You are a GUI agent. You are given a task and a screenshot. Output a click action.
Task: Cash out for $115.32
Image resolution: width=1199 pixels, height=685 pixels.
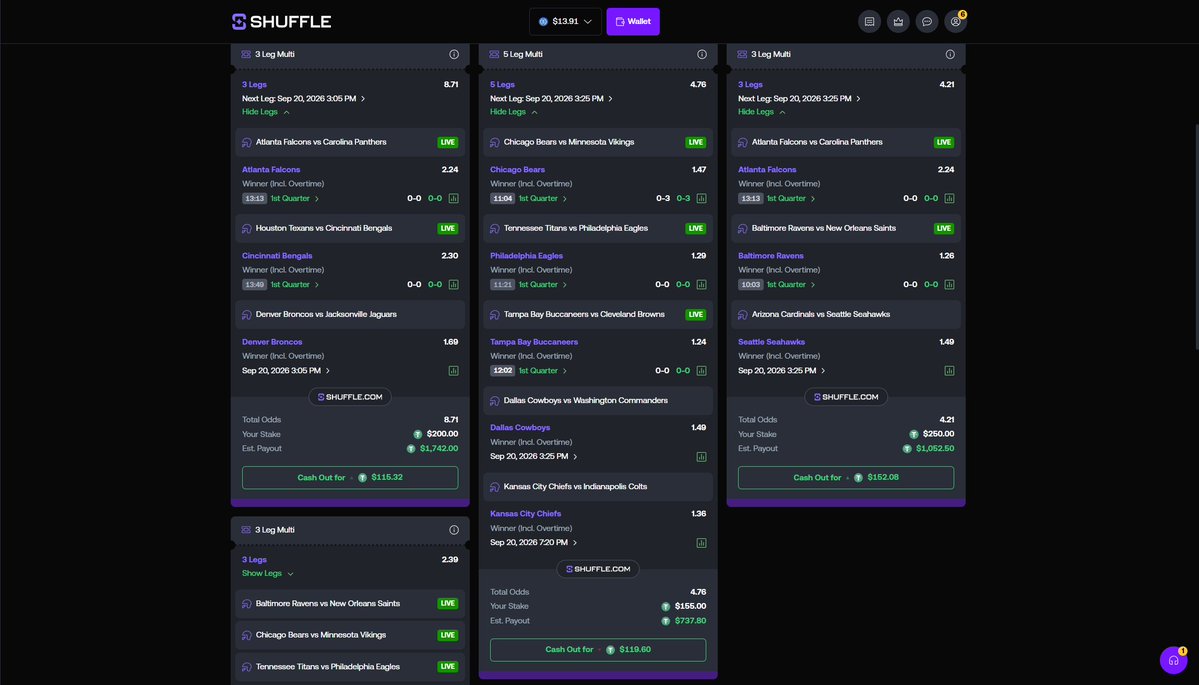click(x=350, y=478)
